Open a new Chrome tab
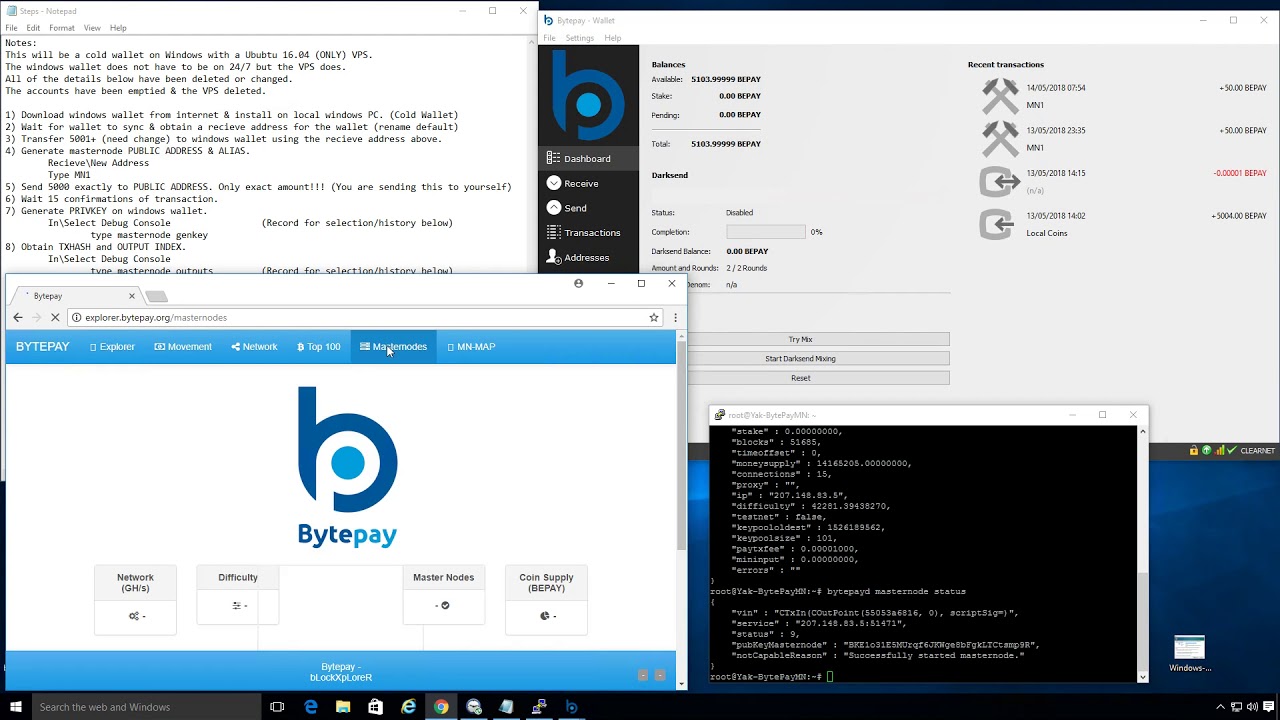This screenshot has height=720, width=1280. pos(156,296)
